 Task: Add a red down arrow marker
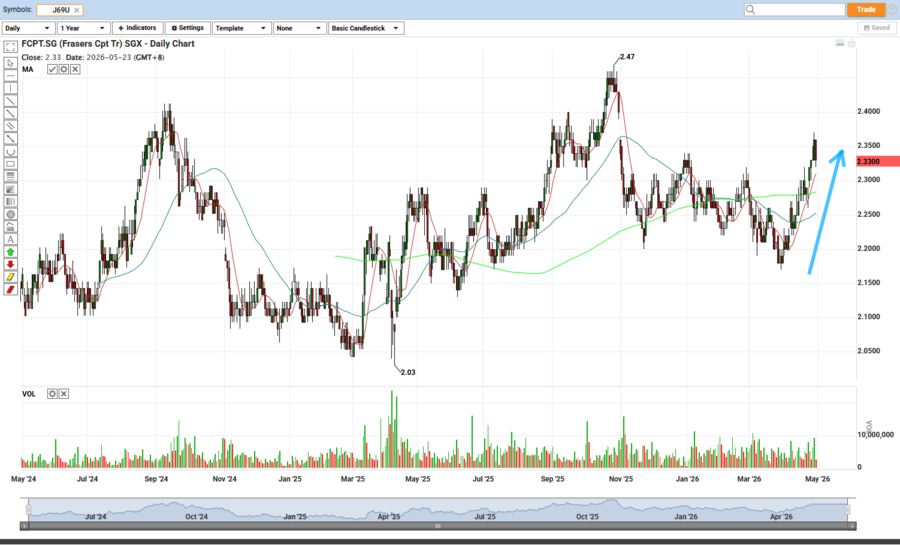tap(11, 264)
